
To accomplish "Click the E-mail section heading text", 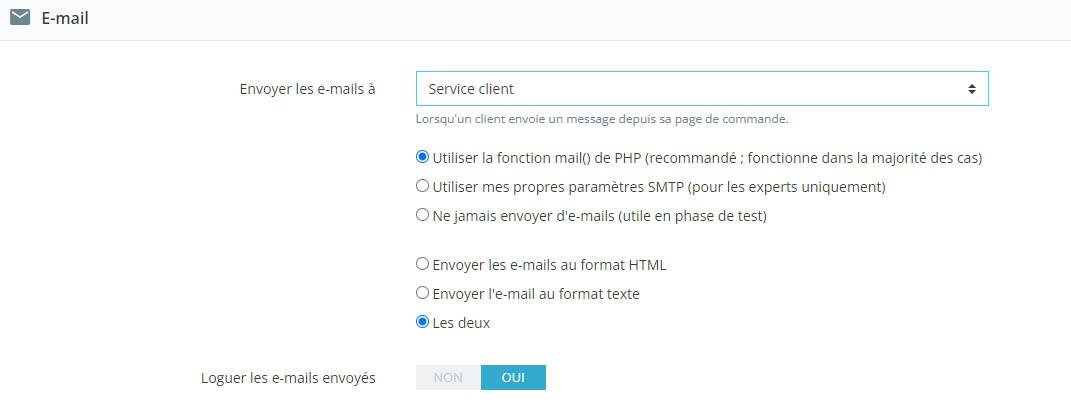I will click(65, 18).
